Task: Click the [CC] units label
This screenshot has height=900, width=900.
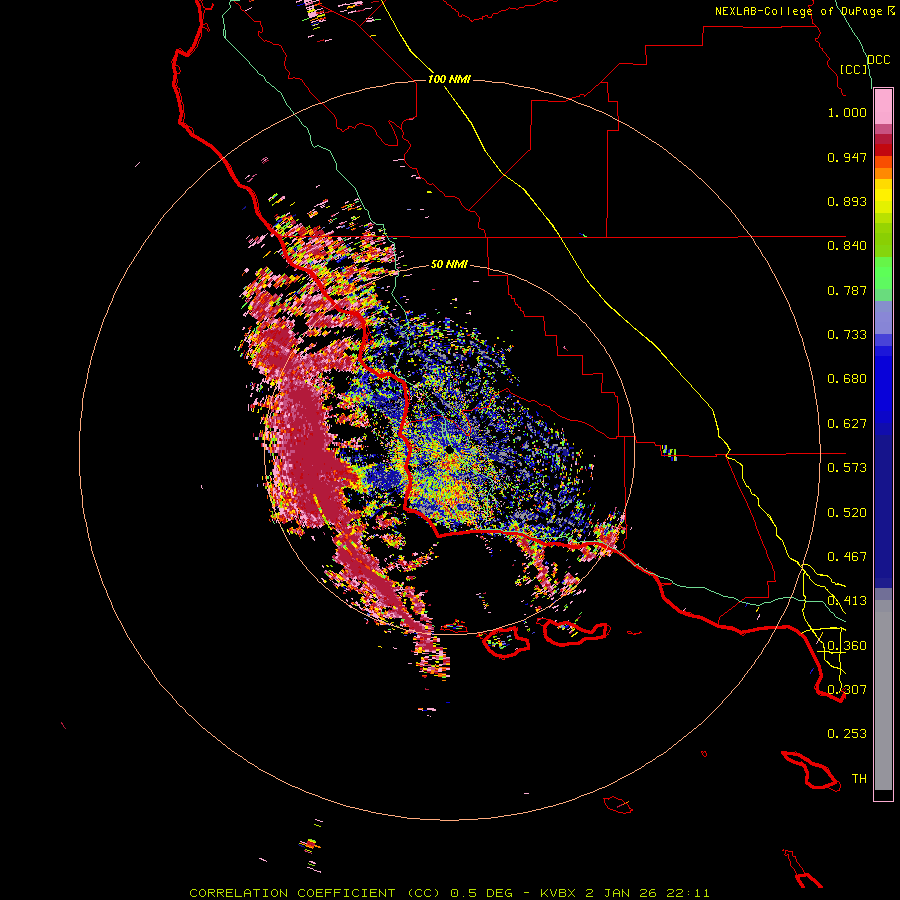Action: pos(854,69)
